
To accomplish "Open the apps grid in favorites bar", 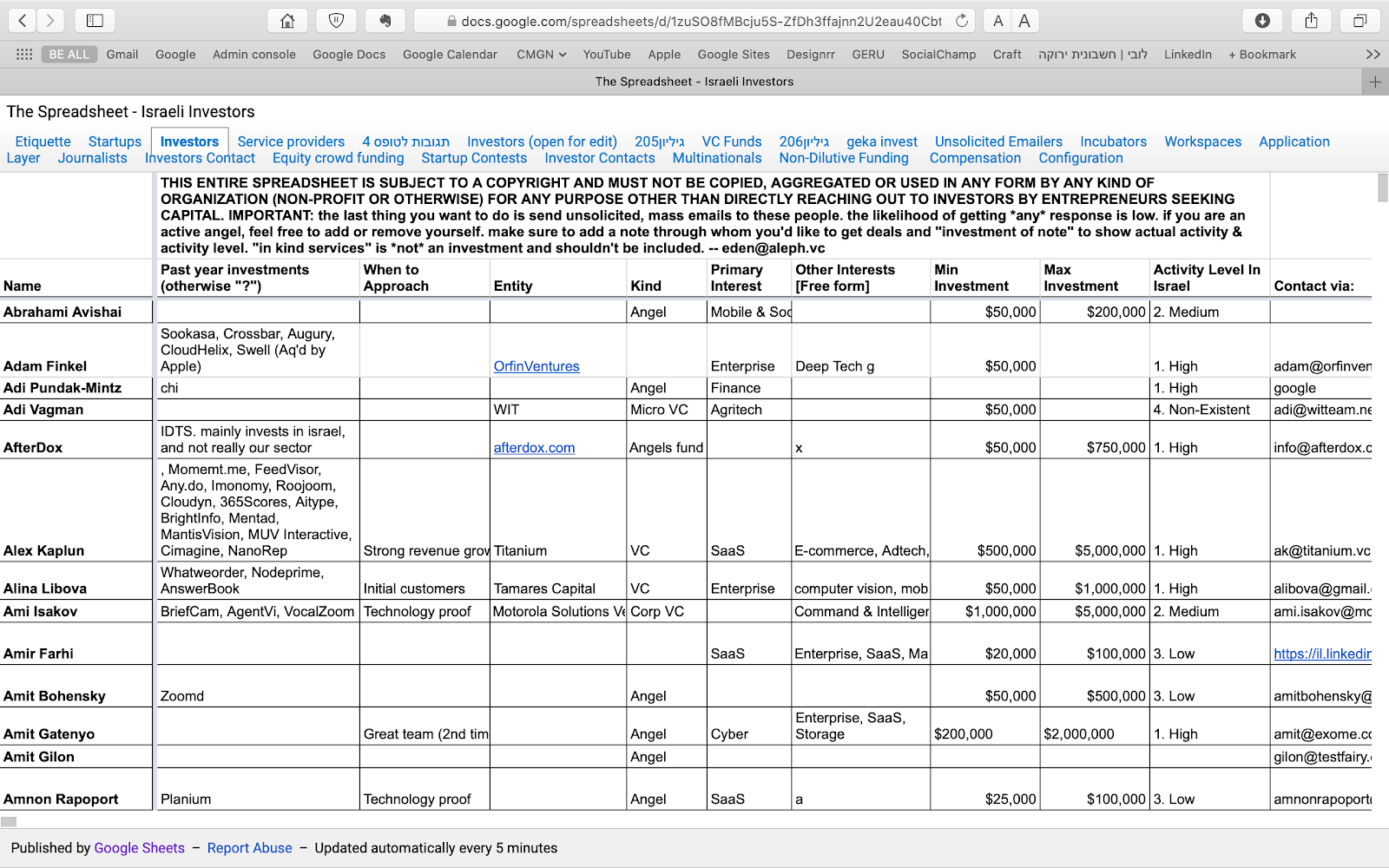I will [x=24, y=54].
